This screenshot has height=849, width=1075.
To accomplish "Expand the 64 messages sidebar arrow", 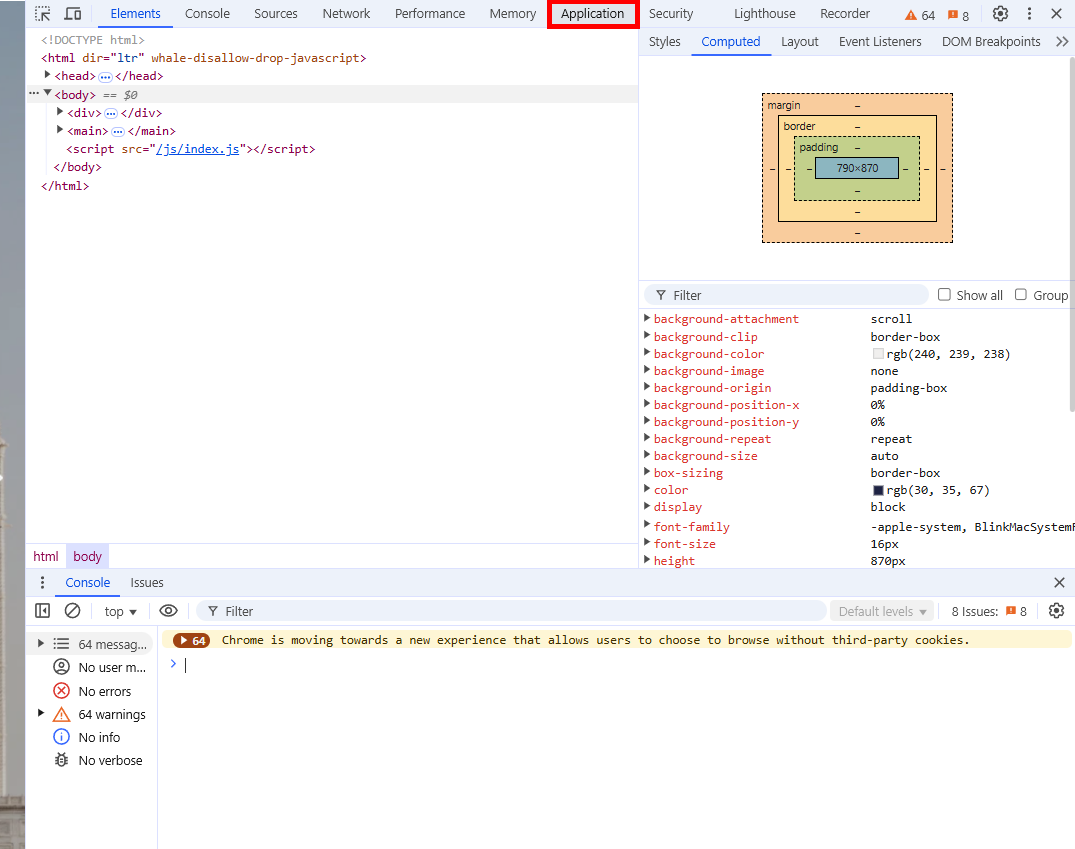I will [x=40, y=643].
